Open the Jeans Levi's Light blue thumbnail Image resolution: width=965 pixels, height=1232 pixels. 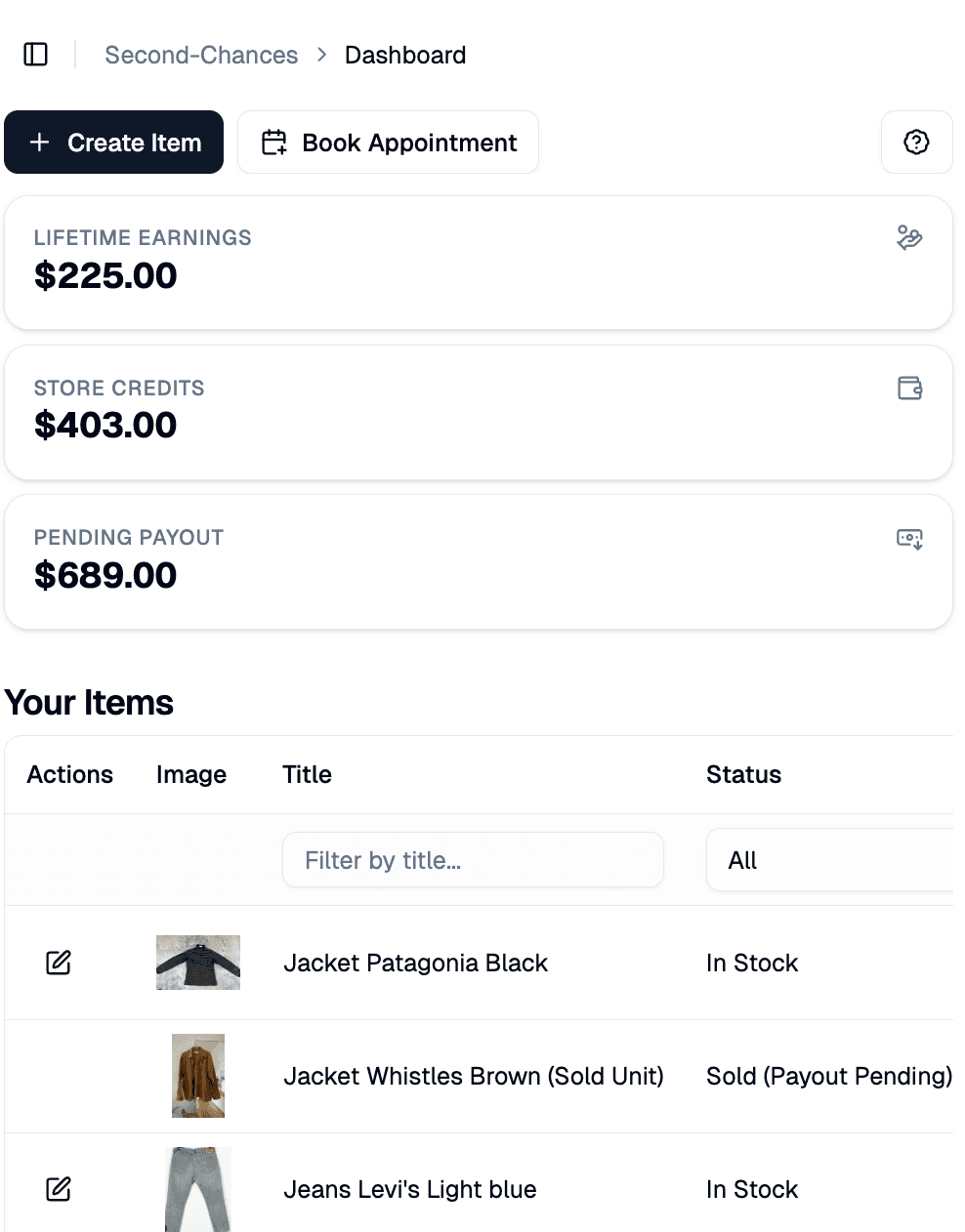tap(198, 1189)
